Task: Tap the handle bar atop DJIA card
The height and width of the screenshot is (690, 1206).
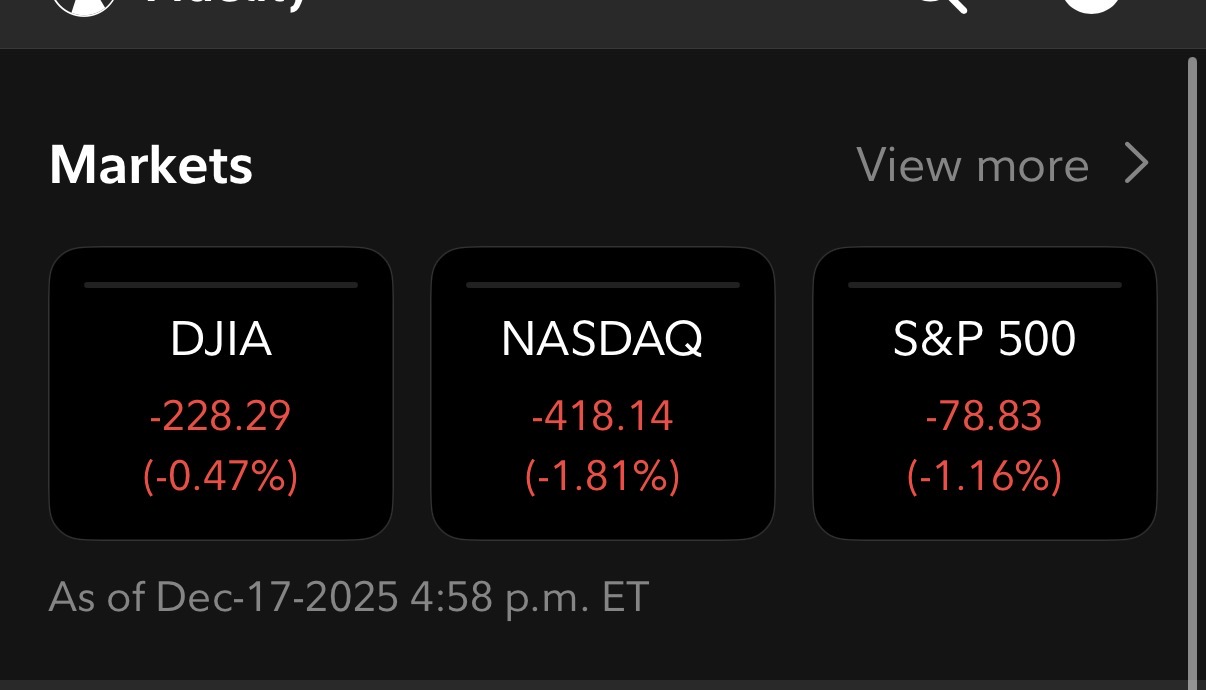Action: pos(221,285)
